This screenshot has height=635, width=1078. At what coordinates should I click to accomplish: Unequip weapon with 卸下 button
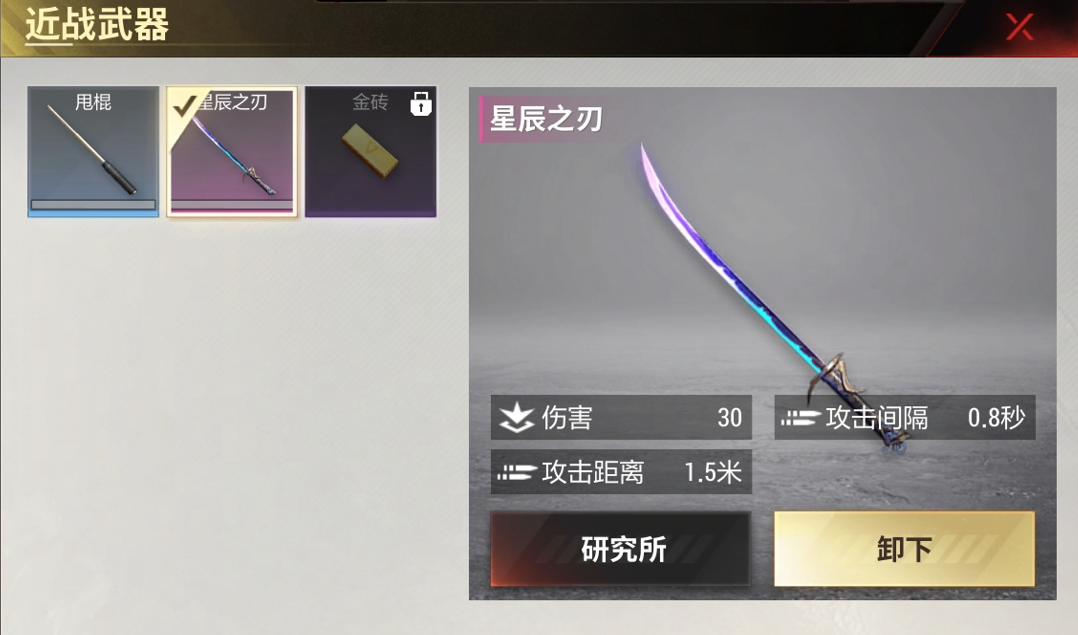coord(904,548)
